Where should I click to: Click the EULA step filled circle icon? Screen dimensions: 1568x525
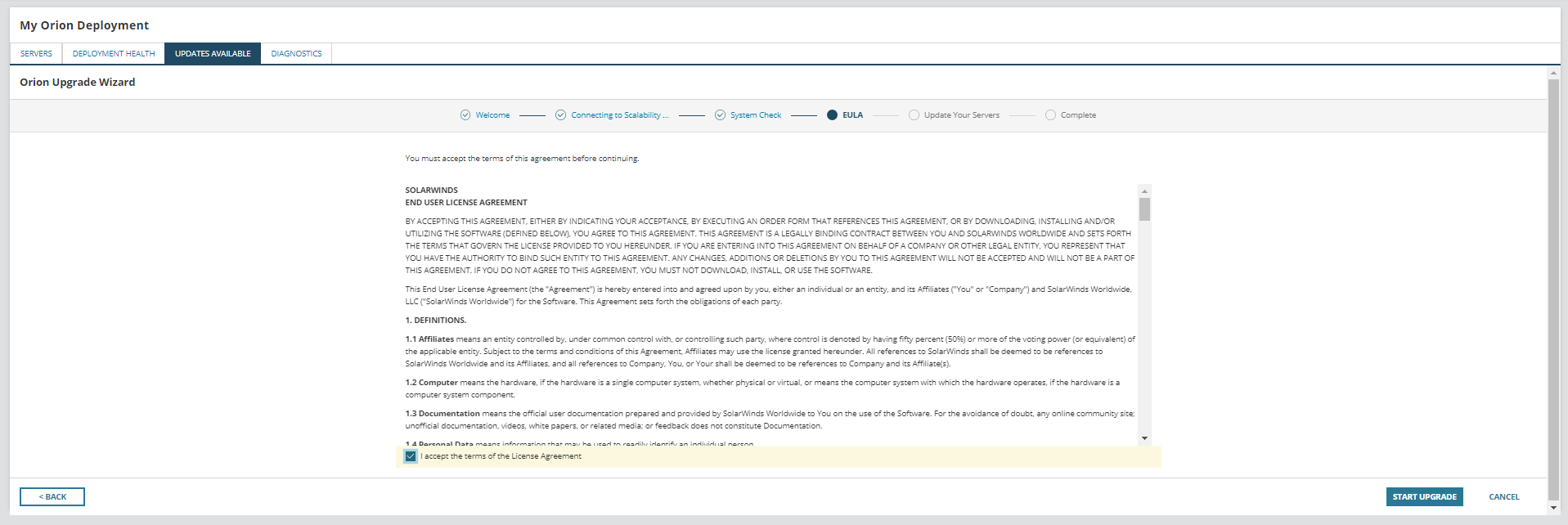[832, 115]
